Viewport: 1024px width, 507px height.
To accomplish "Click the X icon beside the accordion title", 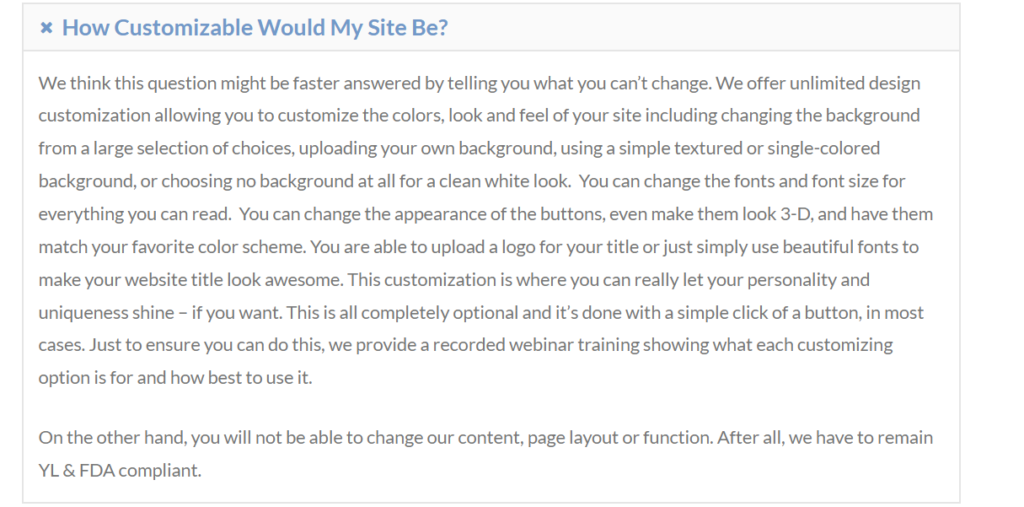I will 46,28.
